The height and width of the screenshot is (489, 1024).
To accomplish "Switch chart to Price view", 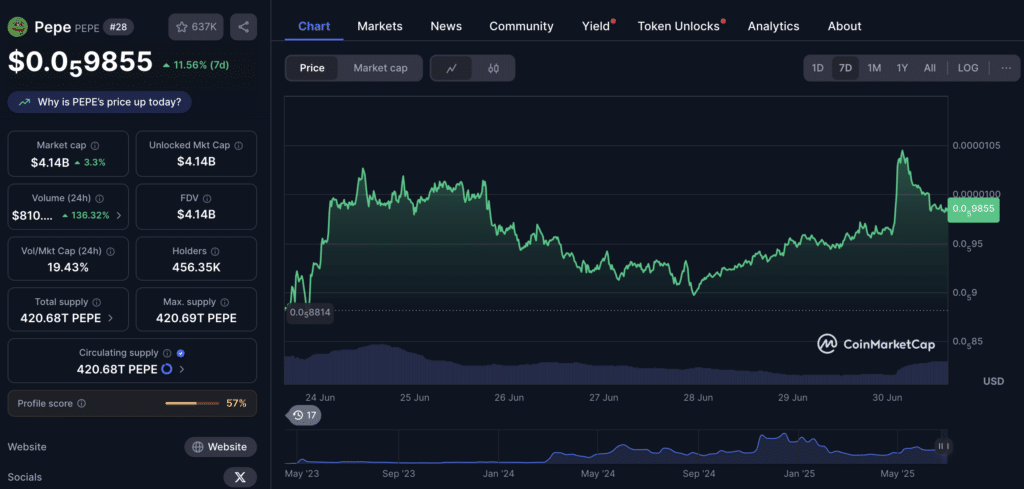I will (x=312, y=68).
